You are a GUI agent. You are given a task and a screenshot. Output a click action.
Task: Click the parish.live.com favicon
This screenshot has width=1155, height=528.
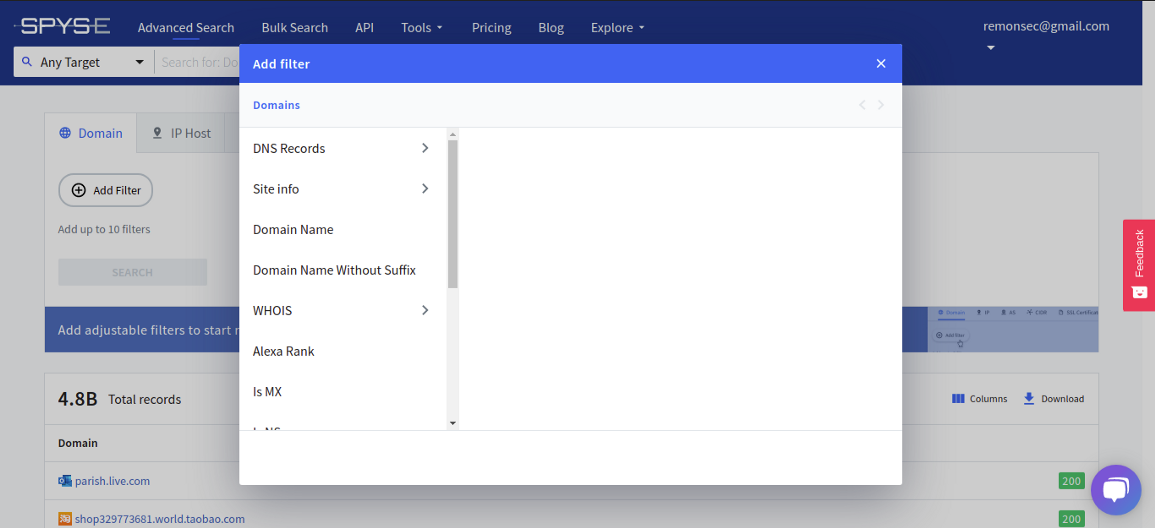click(x=65, y=481)
